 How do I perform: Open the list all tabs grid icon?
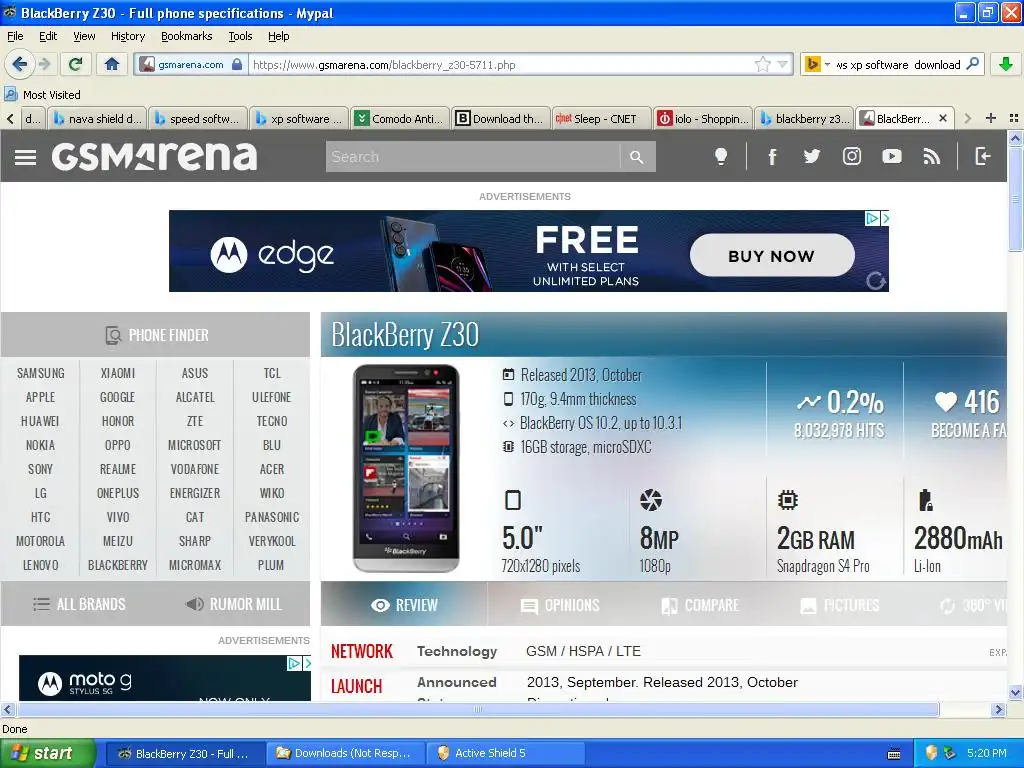click(x=1014, y=118)
